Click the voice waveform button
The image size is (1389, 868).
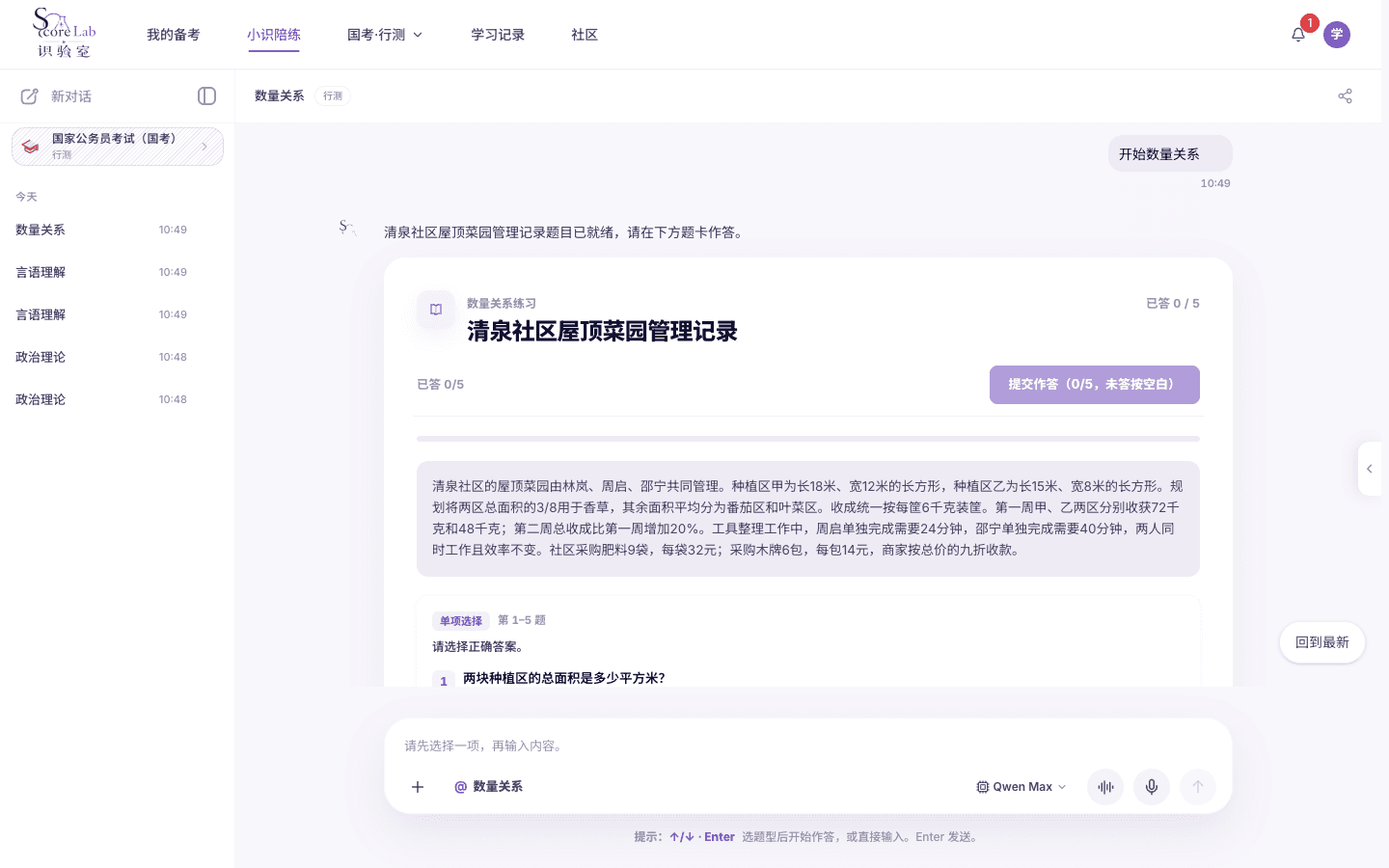click(1105, 787)
